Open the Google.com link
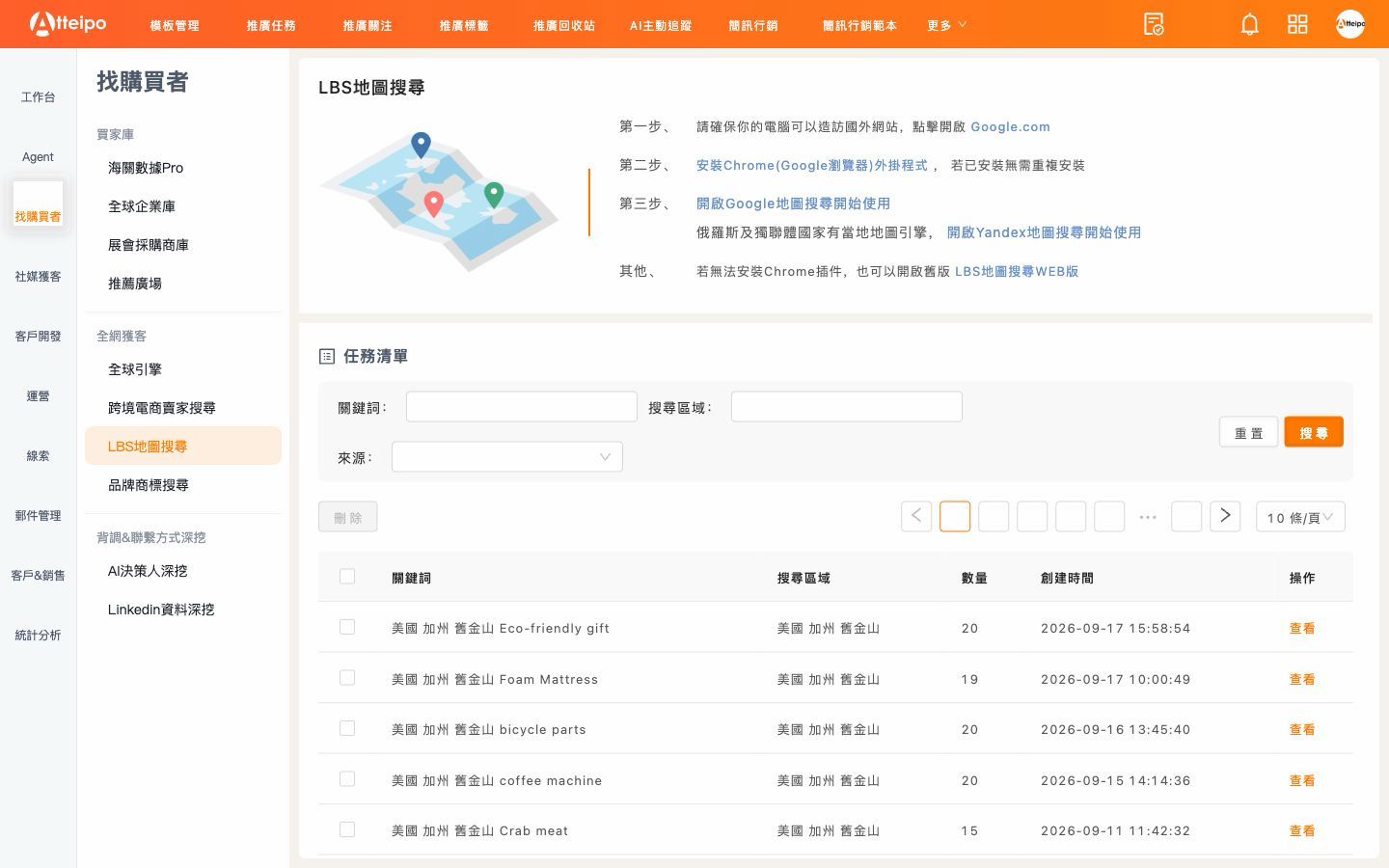The width and height of the screenshot is (1389, 868). pyautogui.click(x=1010, y=126)
